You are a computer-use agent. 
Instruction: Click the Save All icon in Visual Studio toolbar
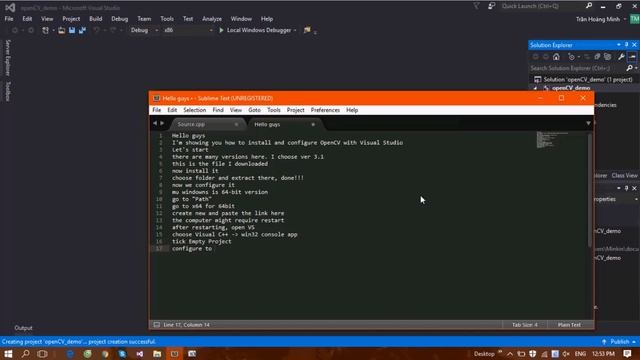pyautogui.click(x=82, y=30)
